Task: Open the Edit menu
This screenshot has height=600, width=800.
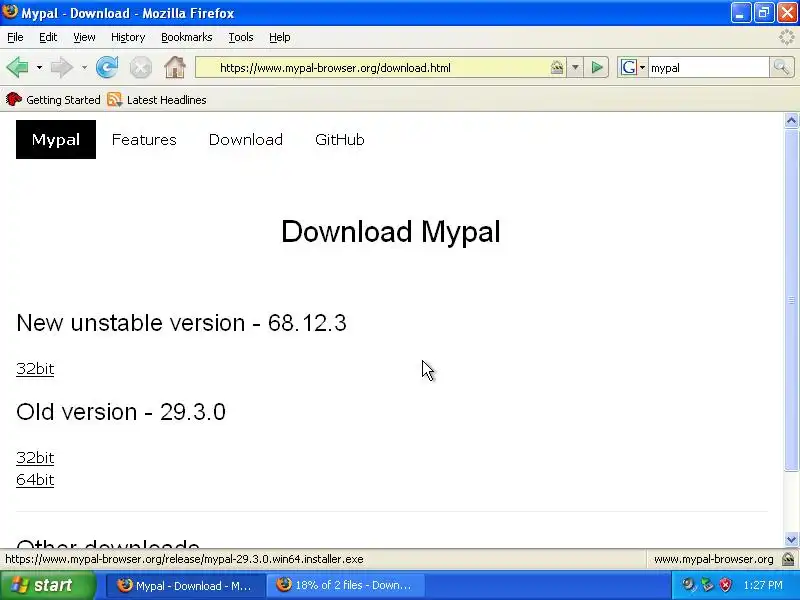Action: click(48, 37)
